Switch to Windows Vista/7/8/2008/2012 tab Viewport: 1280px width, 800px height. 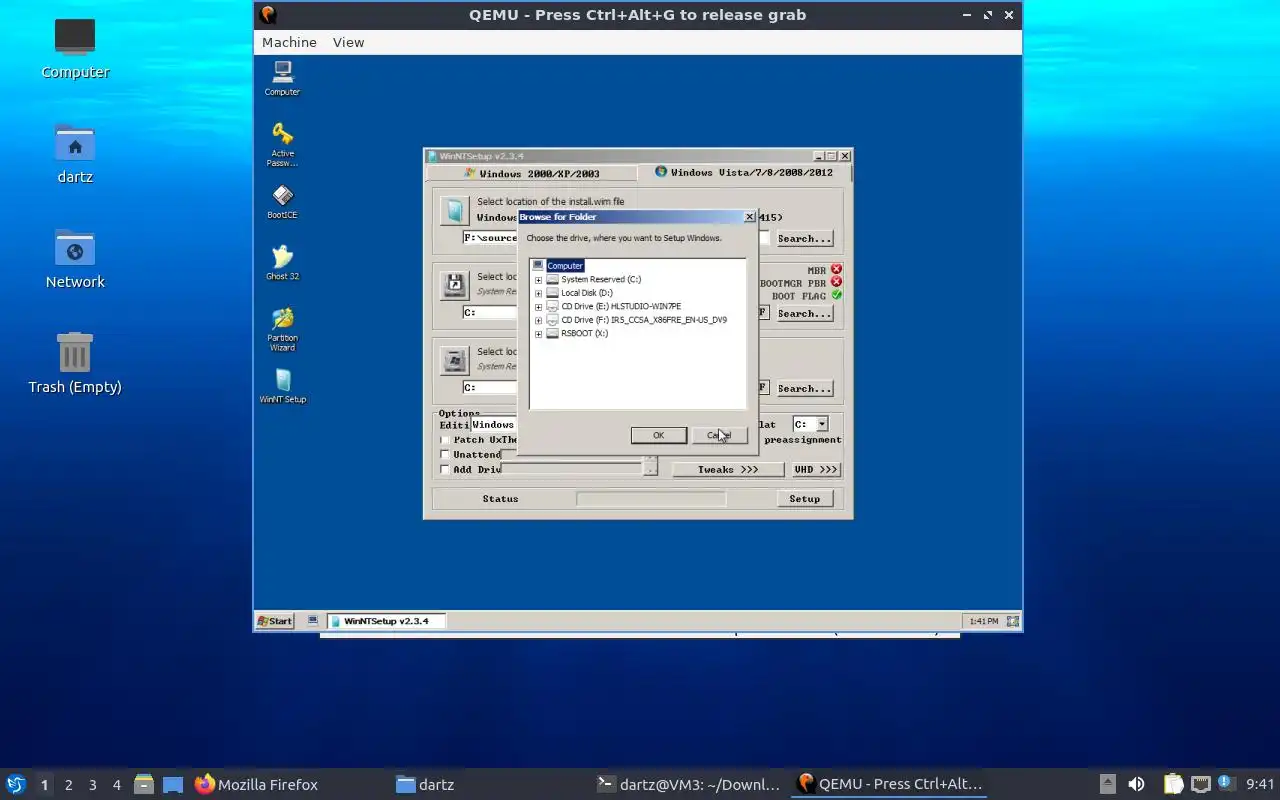pyautogui.click(x=743, y=172)
